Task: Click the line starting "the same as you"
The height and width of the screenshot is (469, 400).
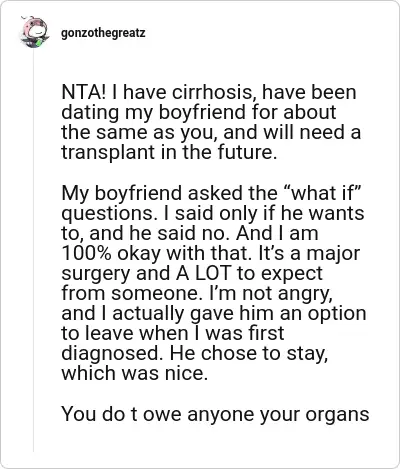Action: (x=211, y=133)
